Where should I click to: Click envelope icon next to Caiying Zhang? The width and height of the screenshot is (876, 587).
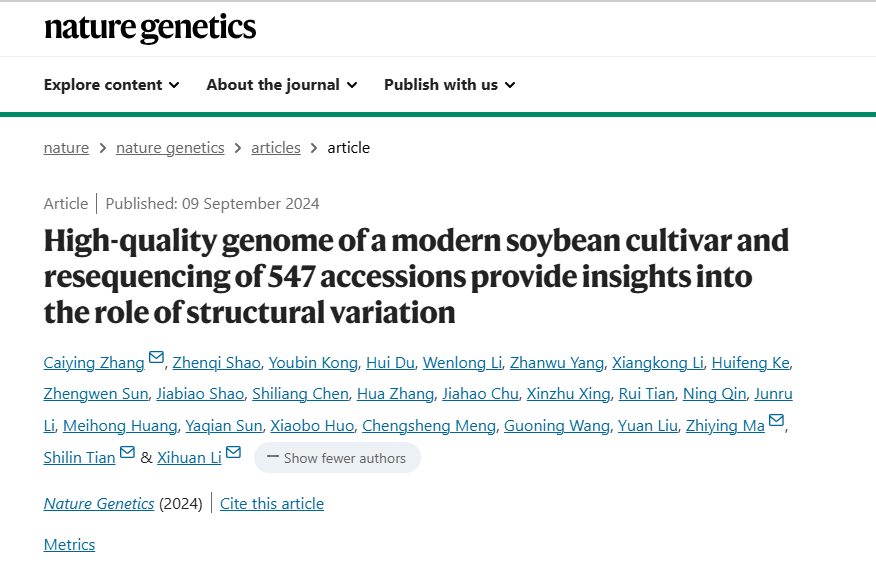coord(156,358)
